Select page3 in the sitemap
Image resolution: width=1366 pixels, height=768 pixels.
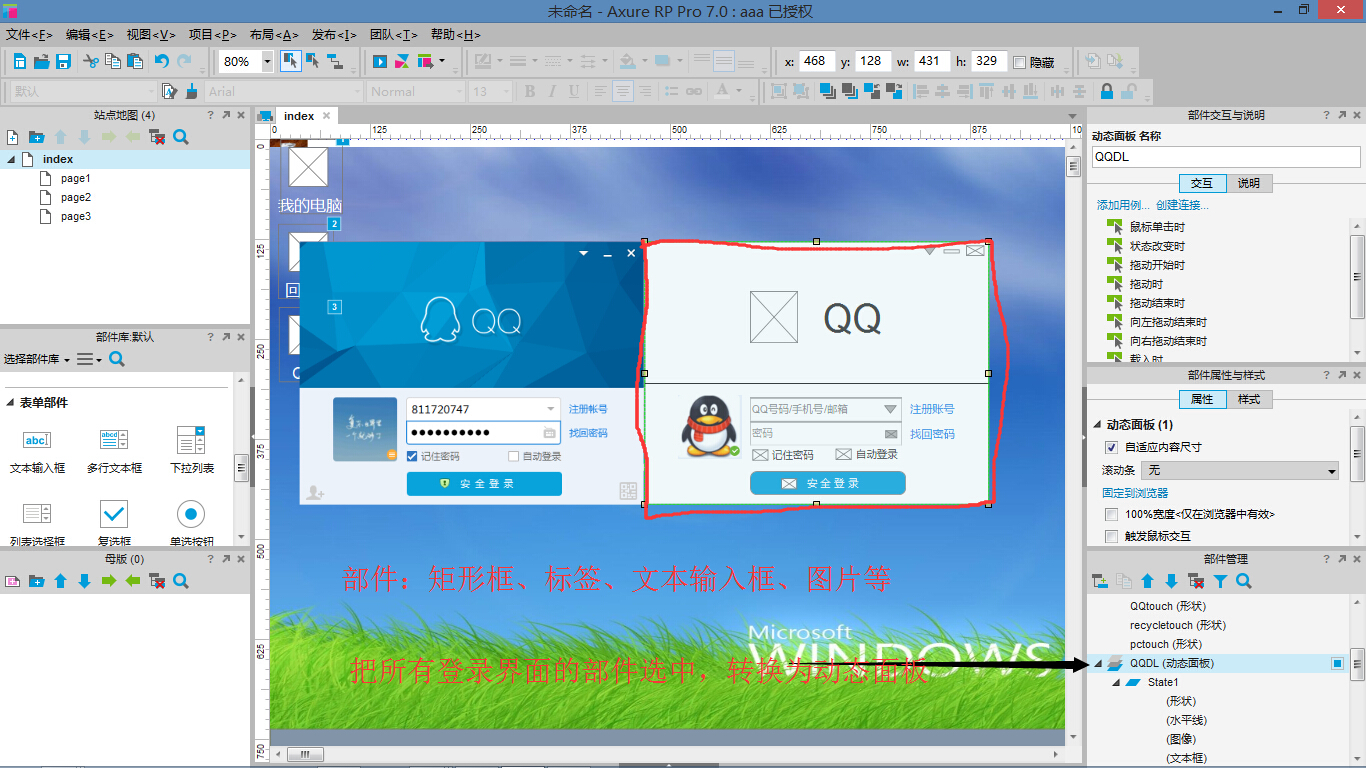[x=75, y=216]
